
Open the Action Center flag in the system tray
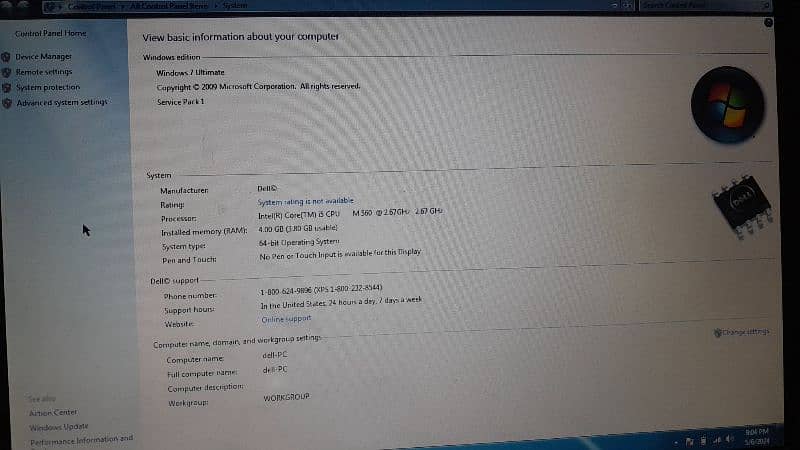pos(689,441)
